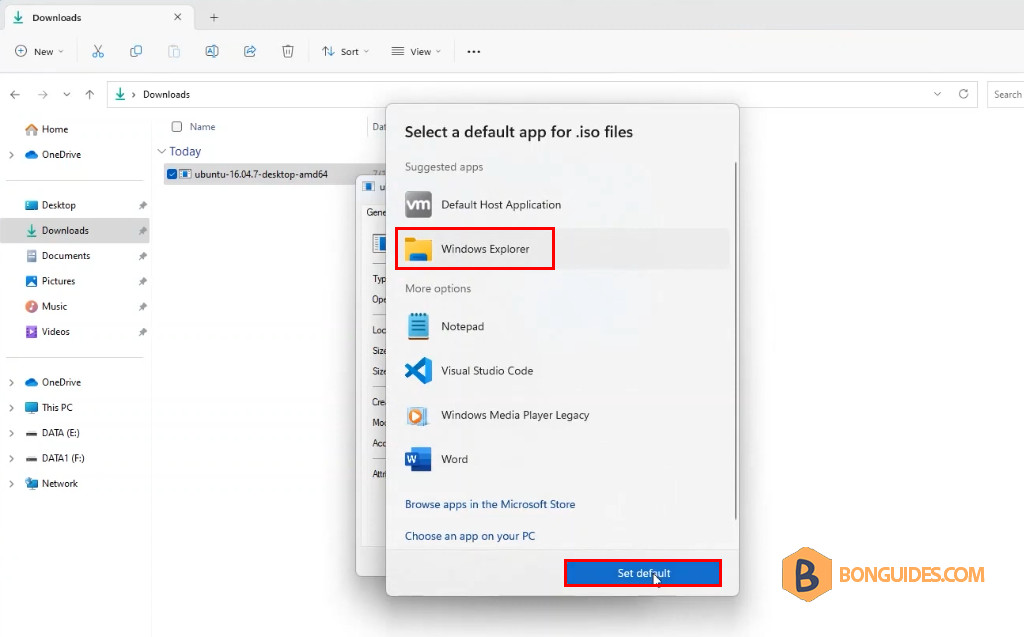
Task: Open the View dropdown menu
Action: tap(416, 52)
